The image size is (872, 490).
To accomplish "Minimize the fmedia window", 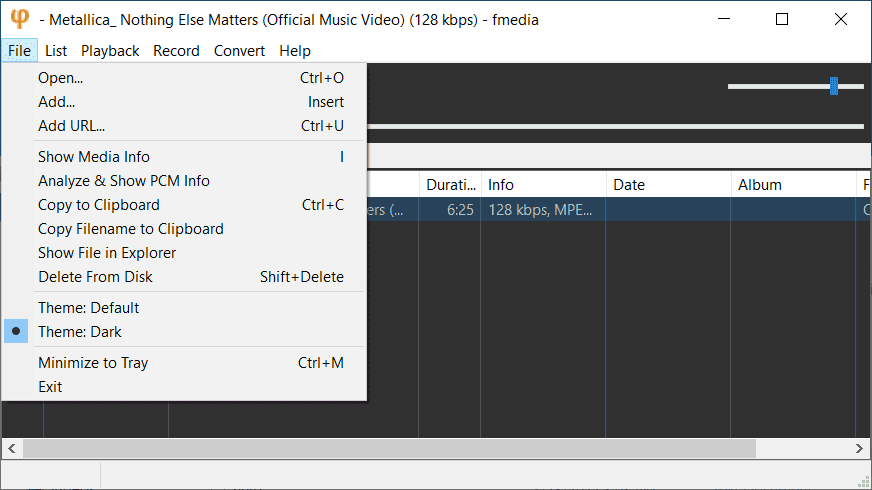I will [x=724, y=19].
